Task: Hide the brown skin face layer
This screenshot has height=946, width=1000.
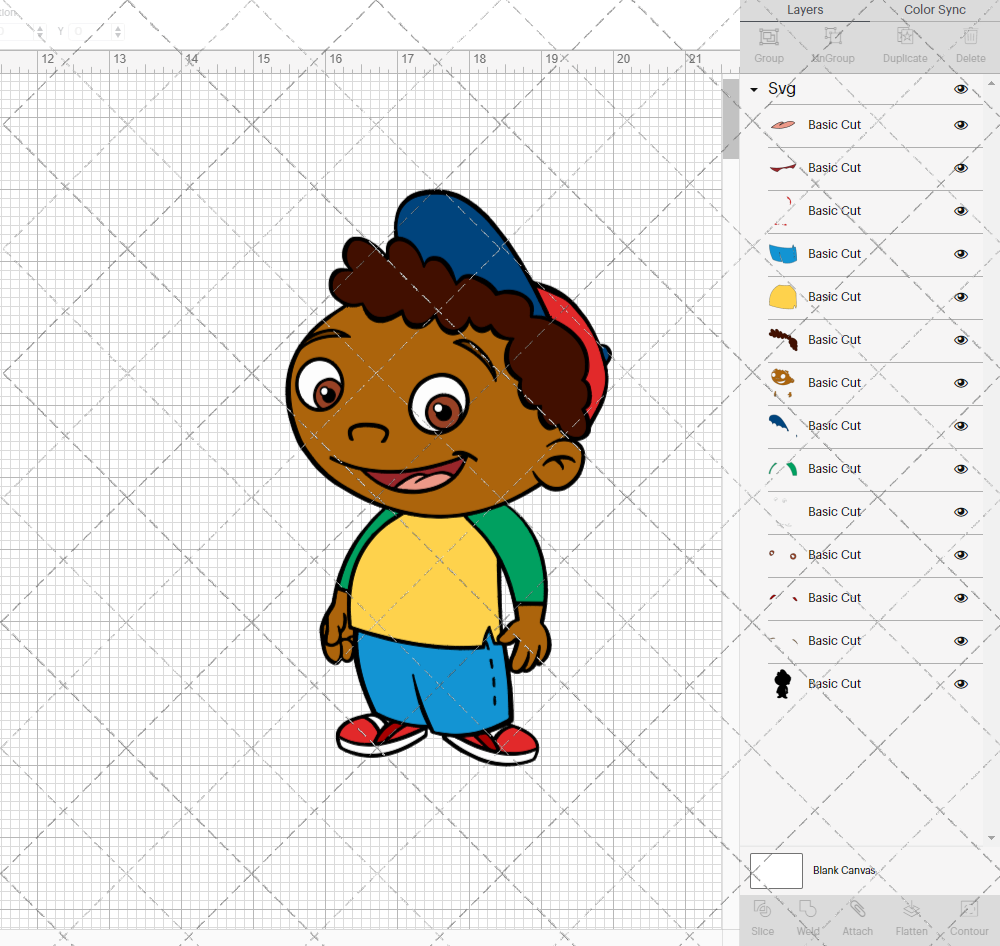Action: pyautogui.click(x=960, y=383)
